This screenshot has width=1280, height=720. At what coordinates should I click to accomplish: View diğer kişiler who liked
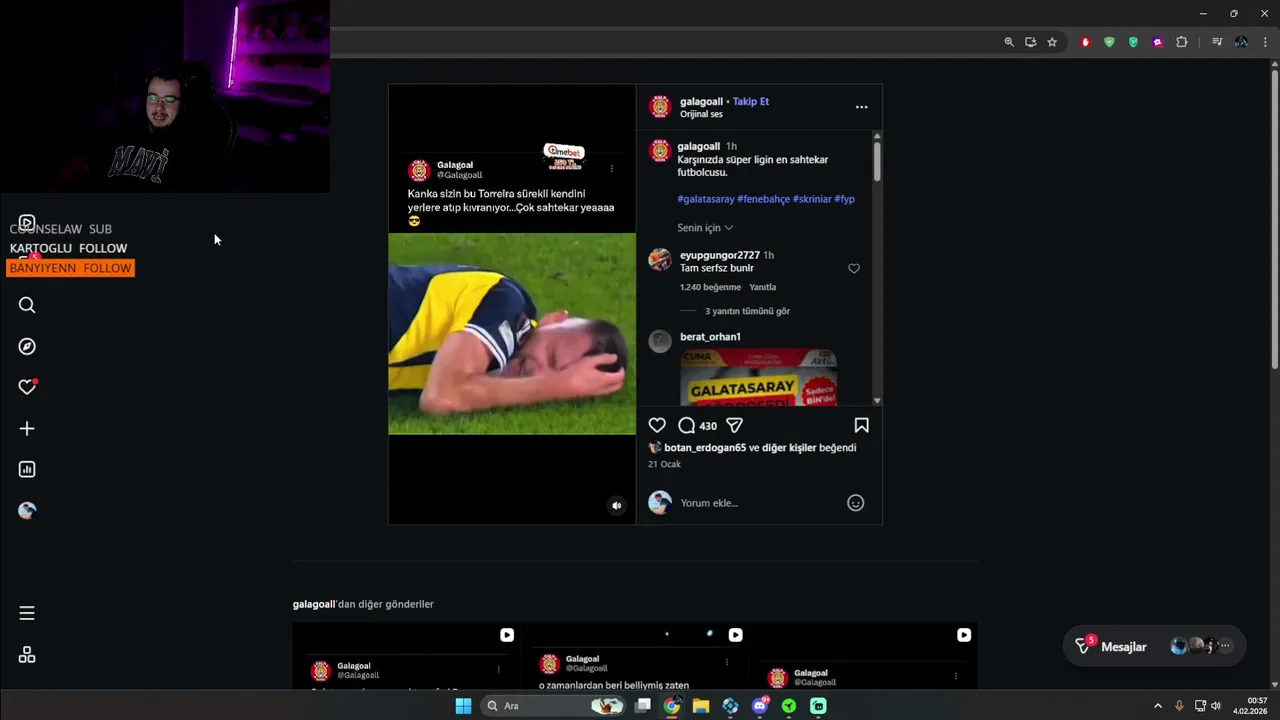coord(789,448)
